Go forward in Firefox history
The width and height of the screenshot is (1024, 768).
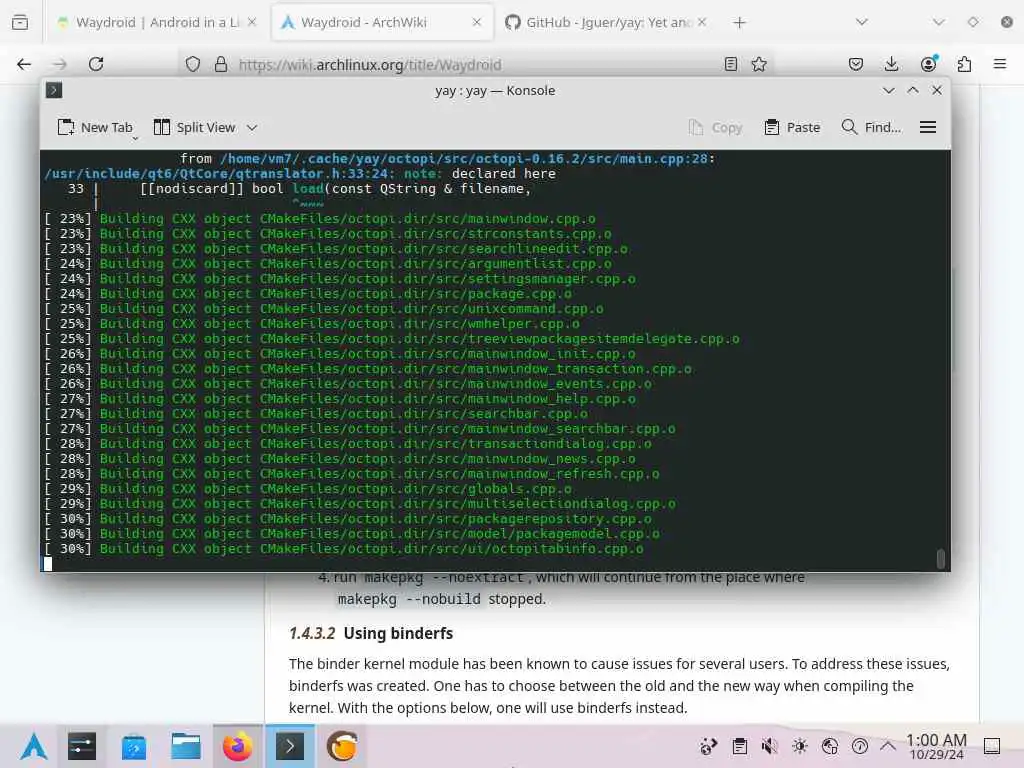[59, 64]
